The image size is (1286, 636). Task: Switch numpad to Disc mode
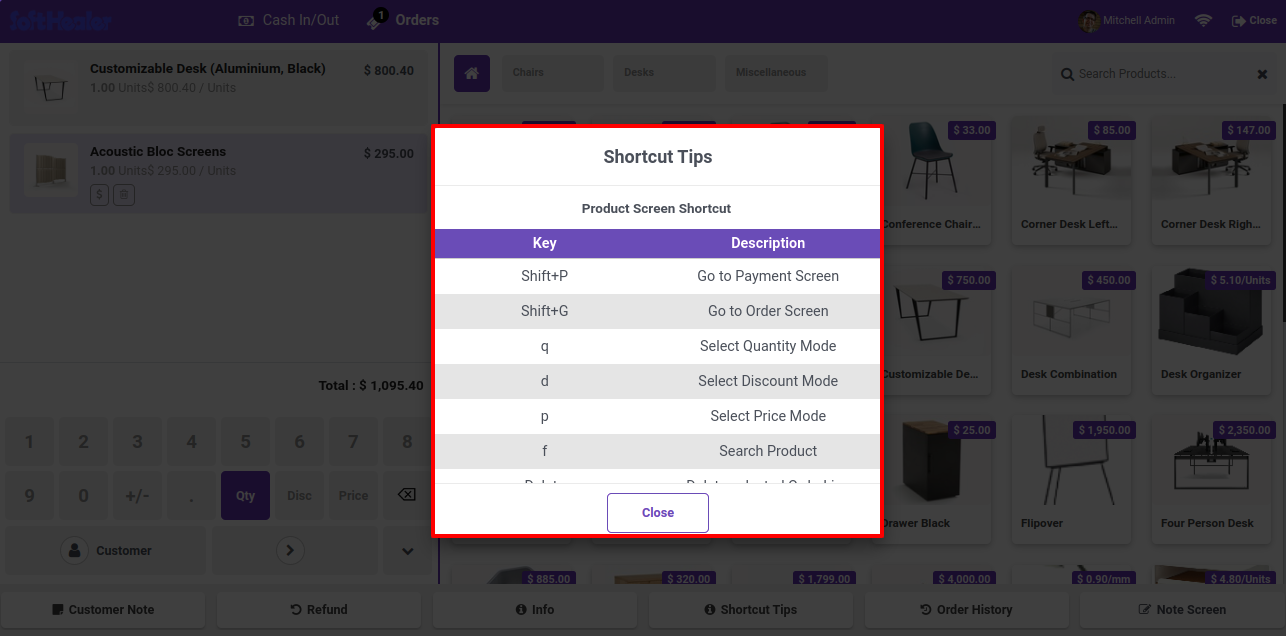click(x=299, y=495)
